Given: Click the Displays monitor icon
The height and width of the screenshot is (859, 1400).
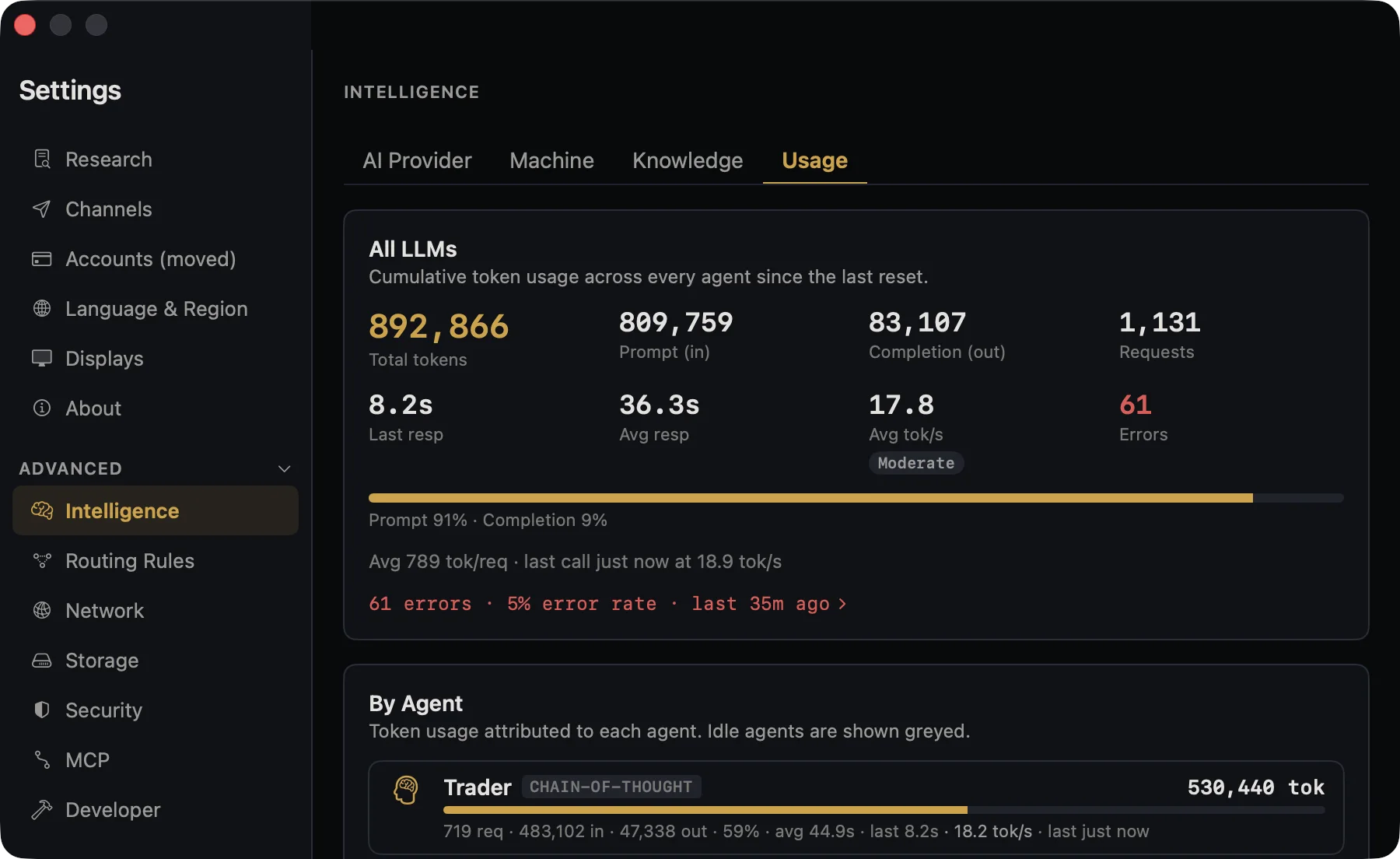Looking at the screenshot, I should [x=42, y=359].
